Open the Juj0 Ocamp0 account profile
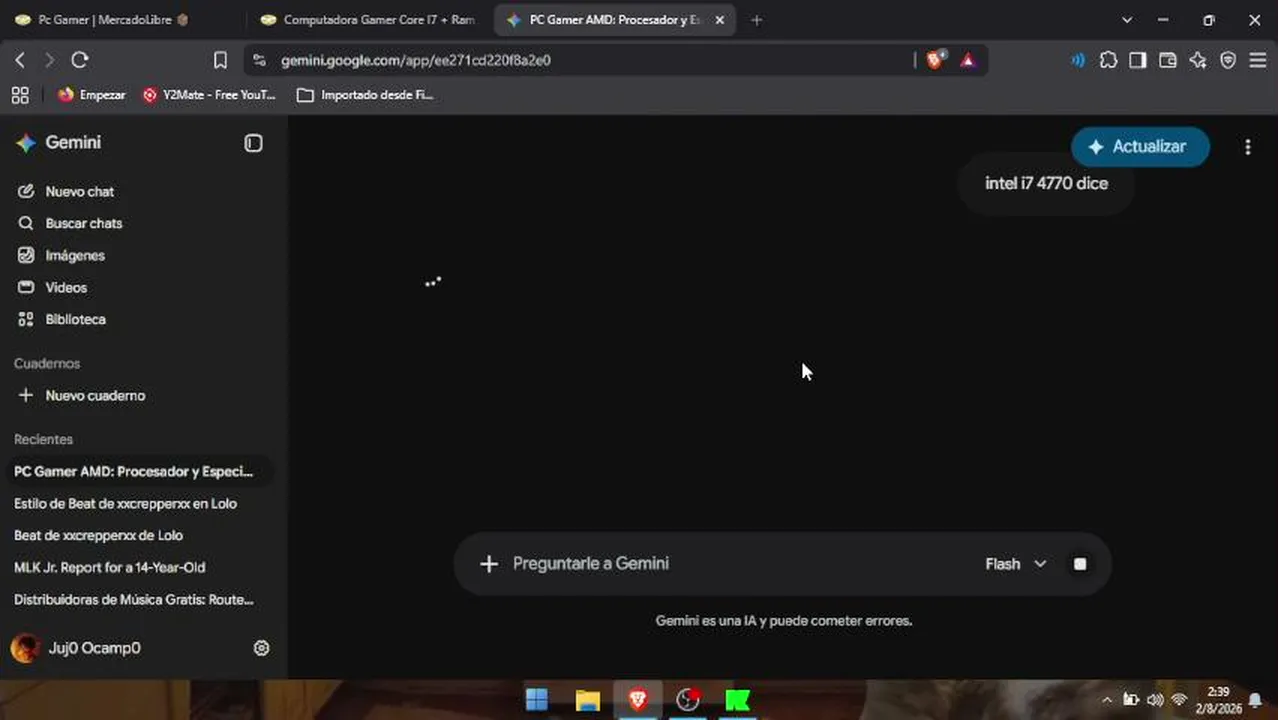 tap(76, 648)
